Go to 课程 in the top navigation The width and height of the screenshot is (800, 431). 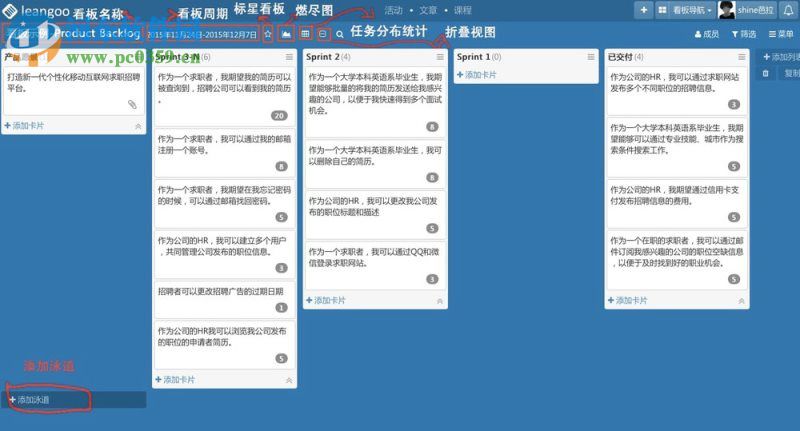[x=463, y=10]
